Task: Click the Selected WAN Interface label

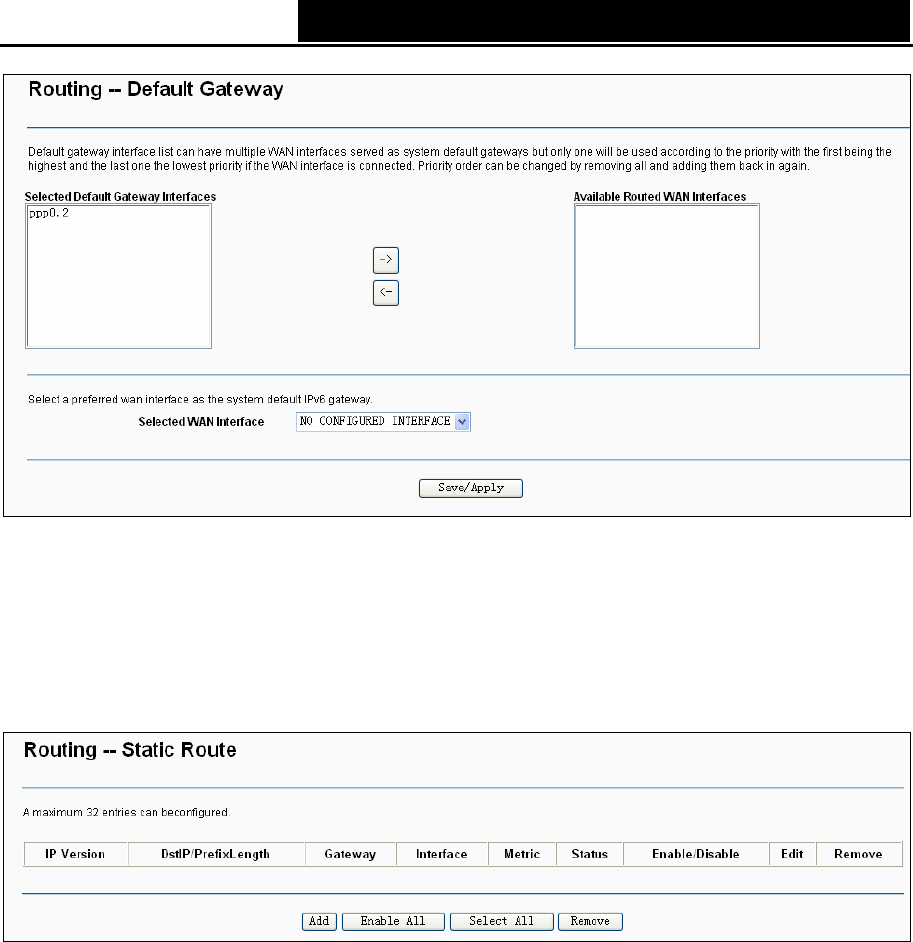Action: click(x=201, y=422)
